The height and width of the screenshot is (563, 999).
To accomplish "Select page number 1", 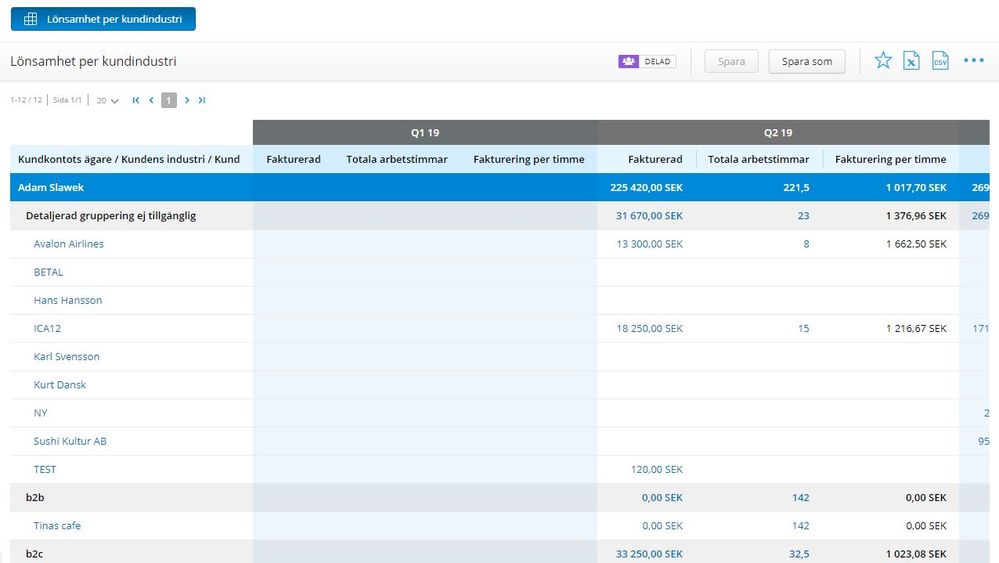I will point(169,100).
